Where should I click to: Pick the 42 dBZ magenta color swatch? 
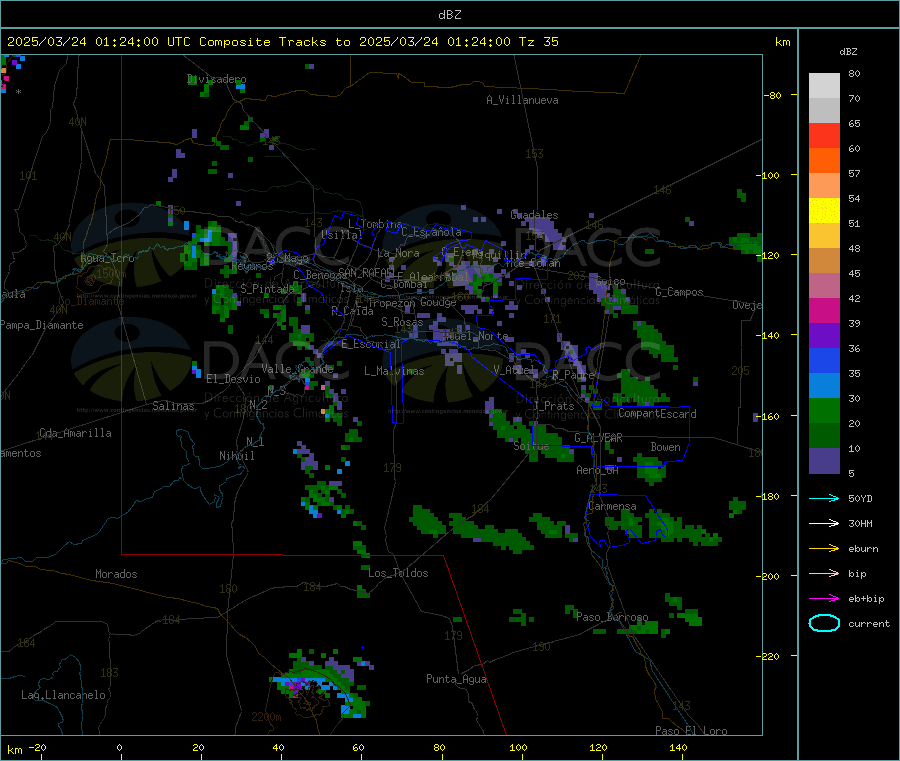[824, 310]
